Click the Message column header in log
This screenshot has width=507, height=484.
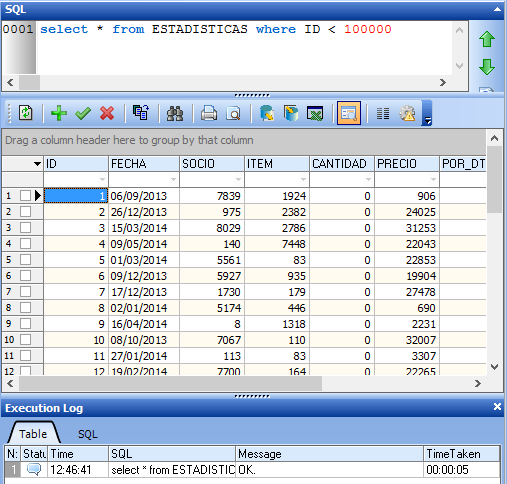coord(329,454)
